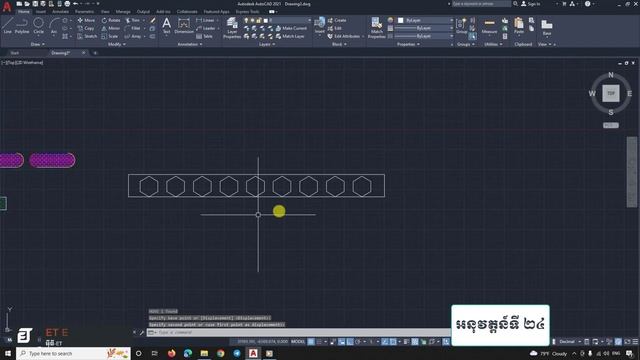640x360 pixels.
Task: Expand the Block panel
Action: (339, 44)
